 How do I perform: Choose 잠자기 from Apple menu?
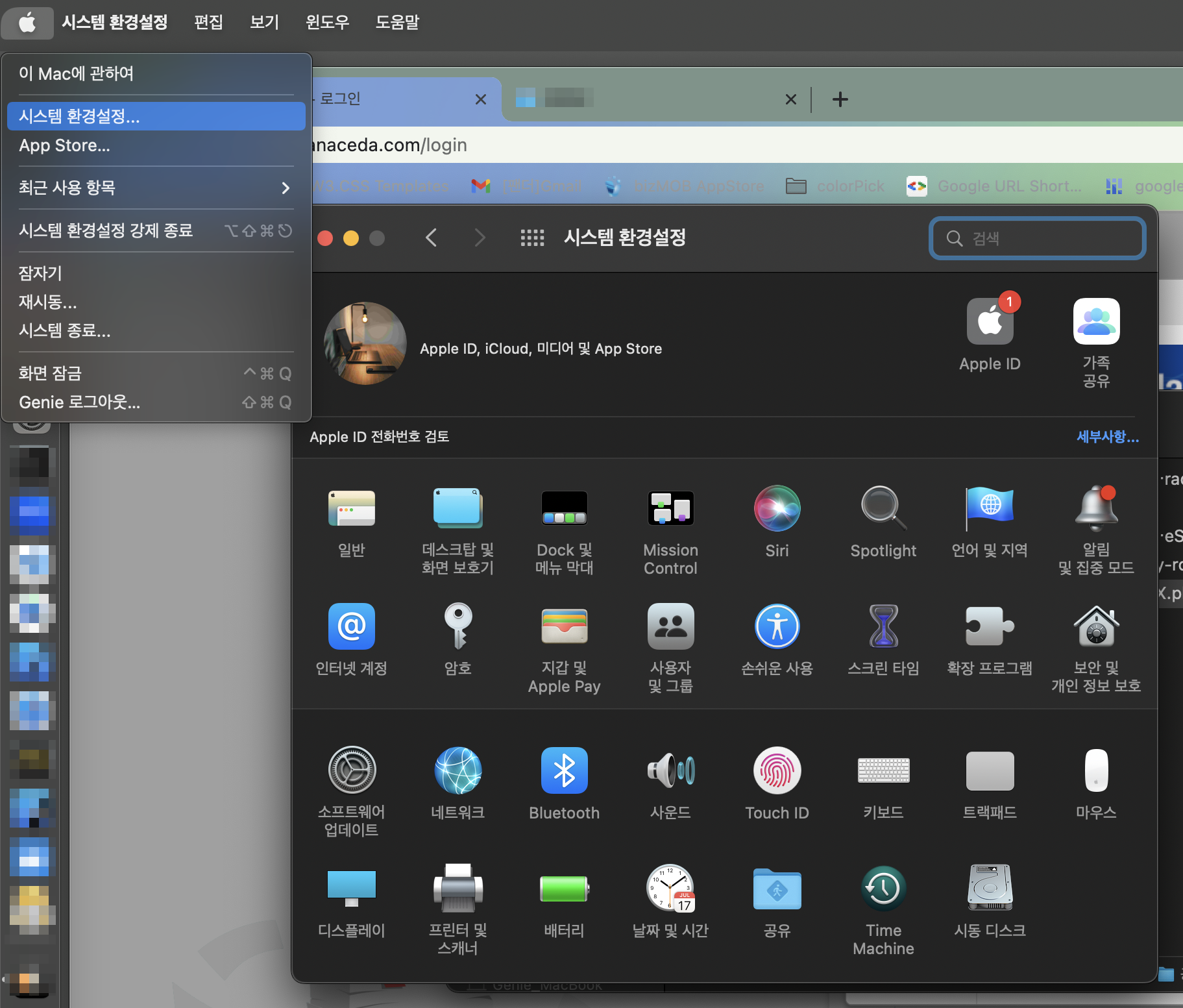pos(156,273)
